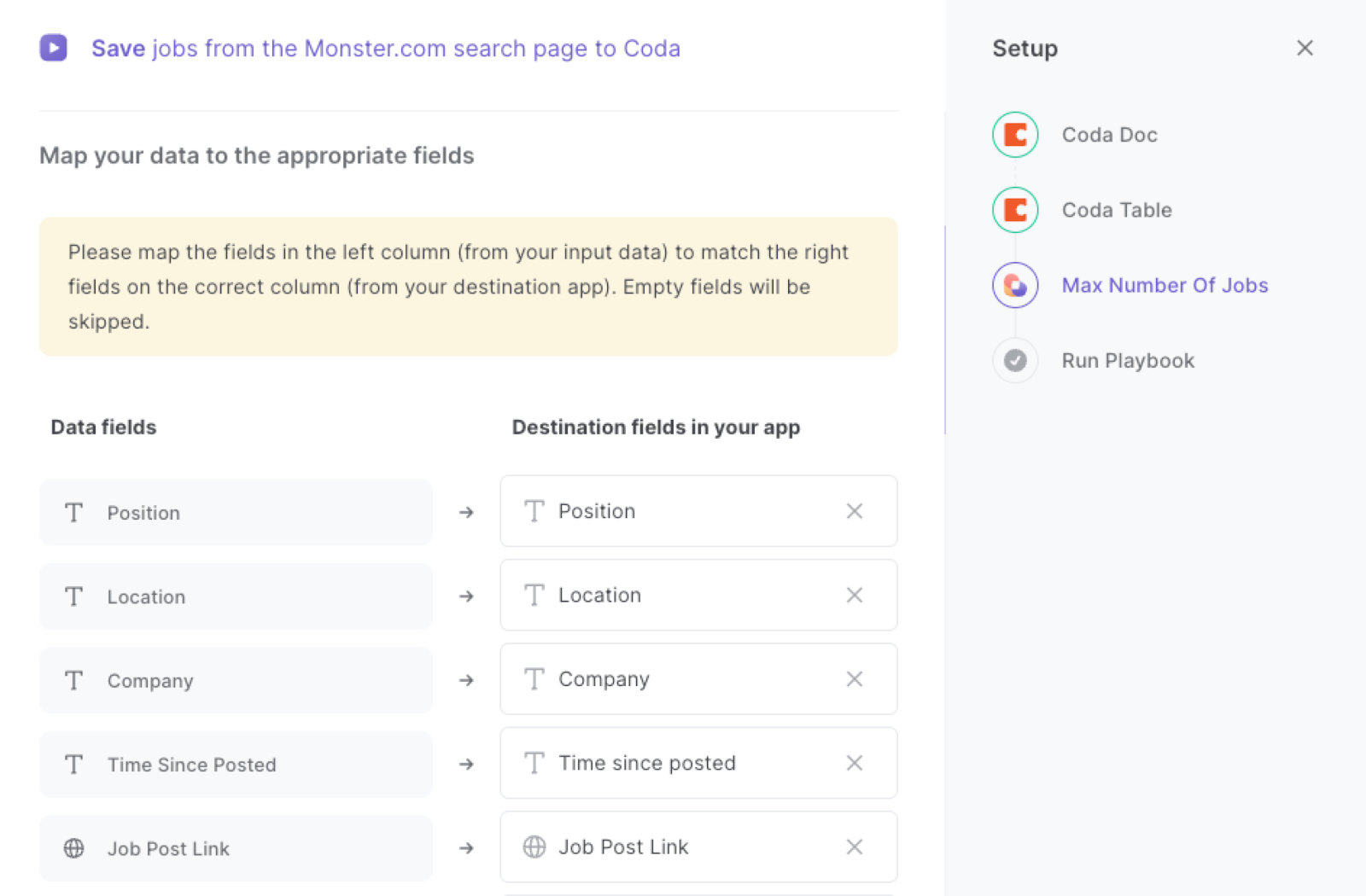Click the globe icon in Job Post Link data field
This screenshot has width=1366, height=896.
(x=74, y=848)
